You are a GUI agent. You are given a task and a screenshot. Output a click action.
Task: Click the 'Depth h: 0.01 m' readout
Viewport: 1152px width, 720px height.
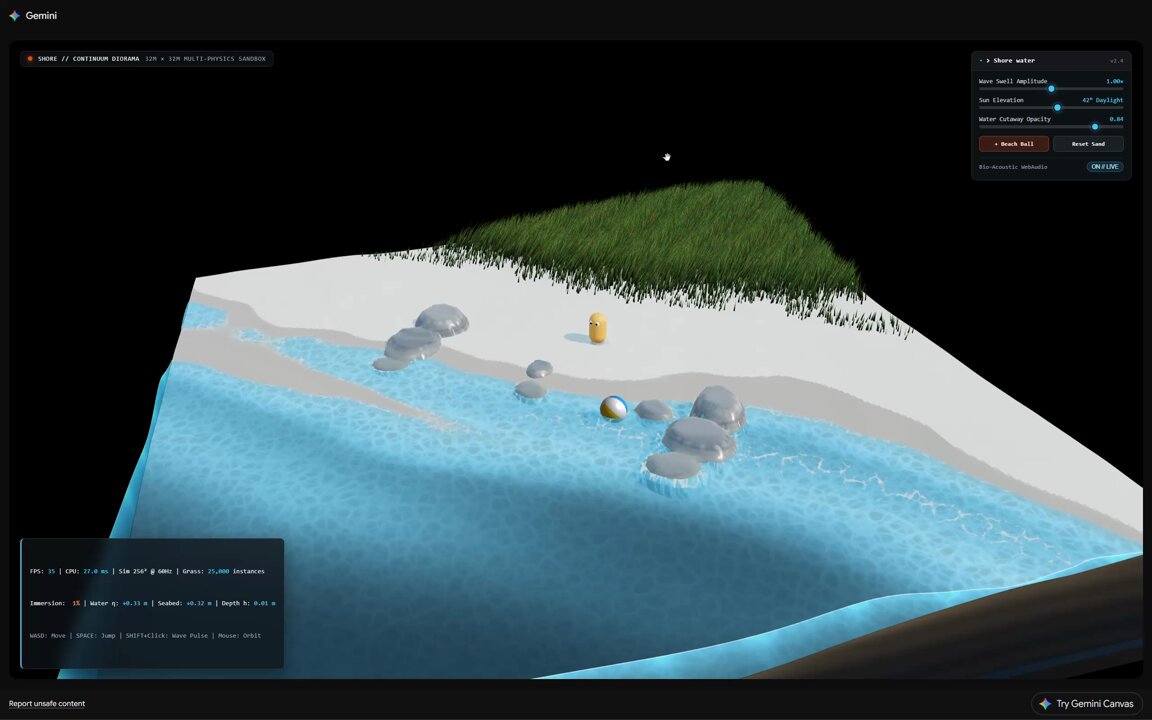click(248, 604)
